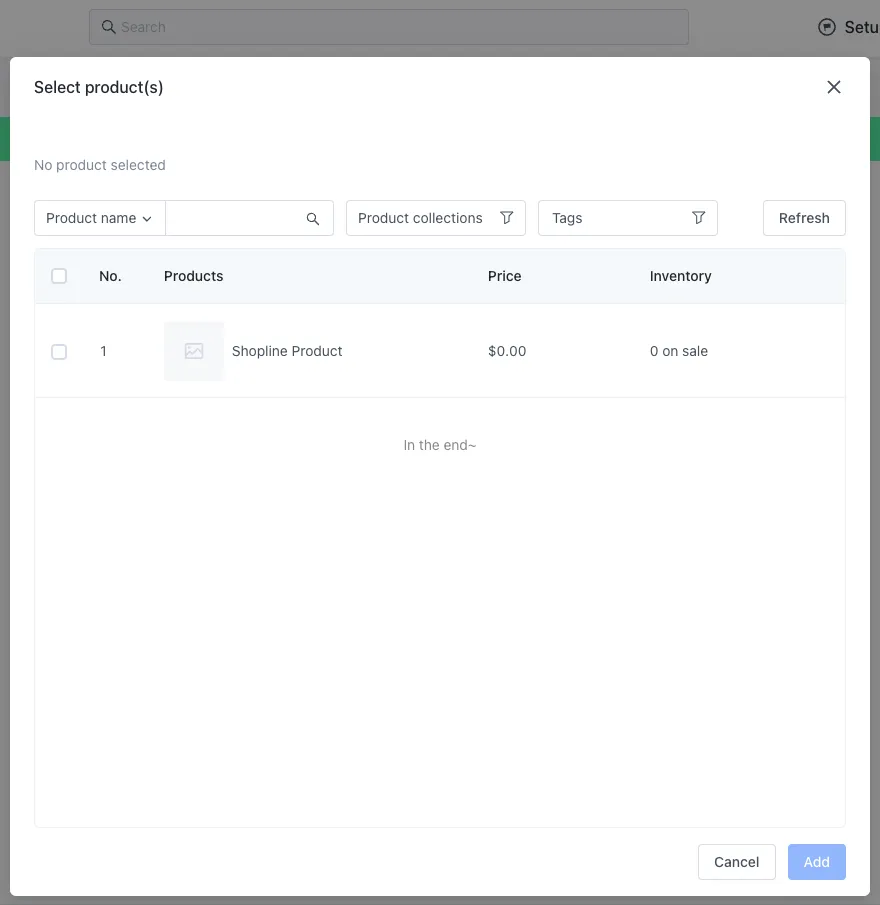Check the box for Shopline Product row
Viewport: 880px width, 905px height.
click(59, 352)
